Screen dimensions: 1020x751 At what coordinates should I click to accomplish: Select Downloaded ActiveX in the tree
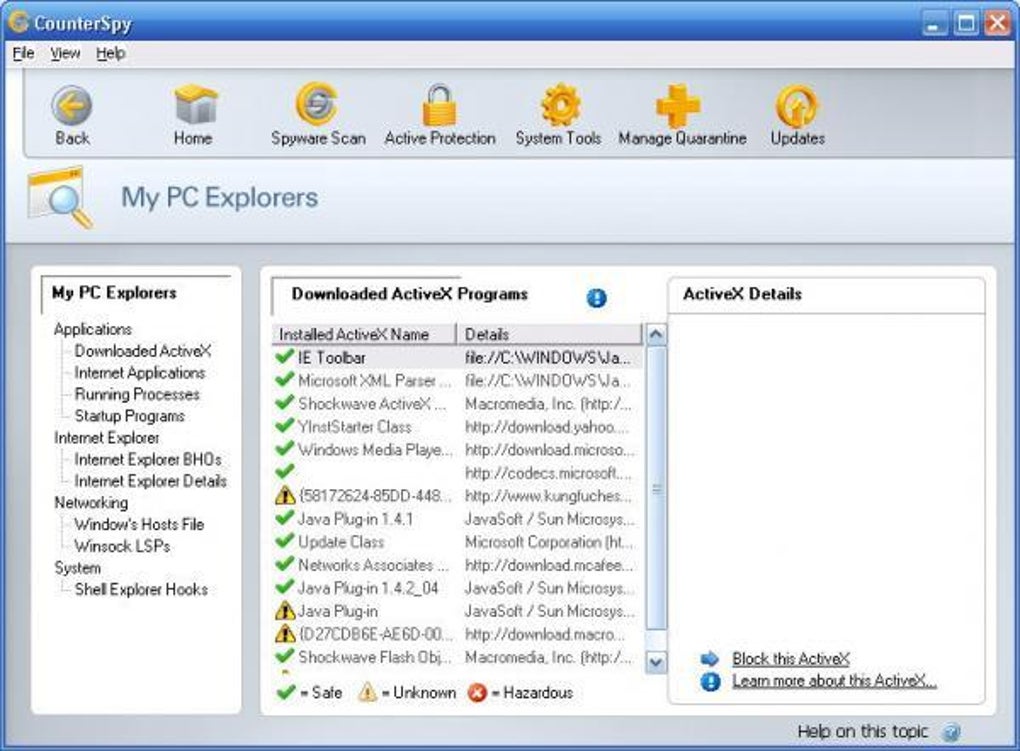pyautogui.click(x=142, y=351)
